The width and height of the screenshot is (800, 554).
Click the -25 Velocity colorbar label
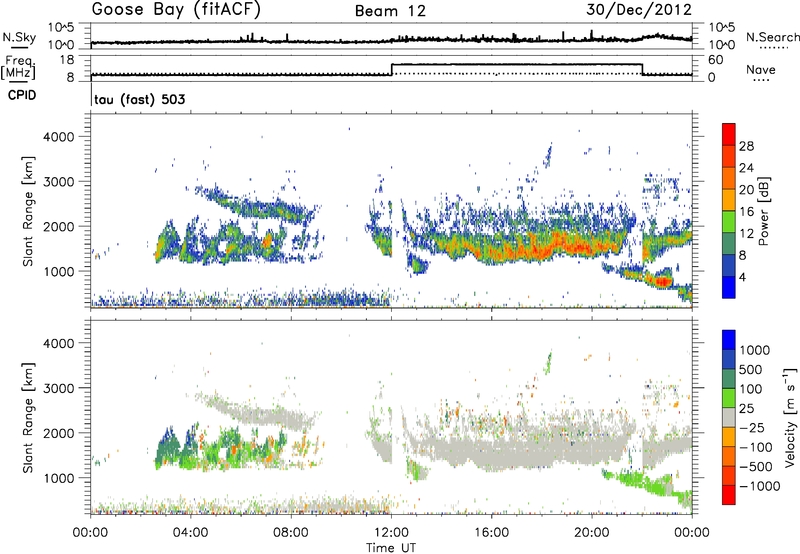click(x=751, y=428)
